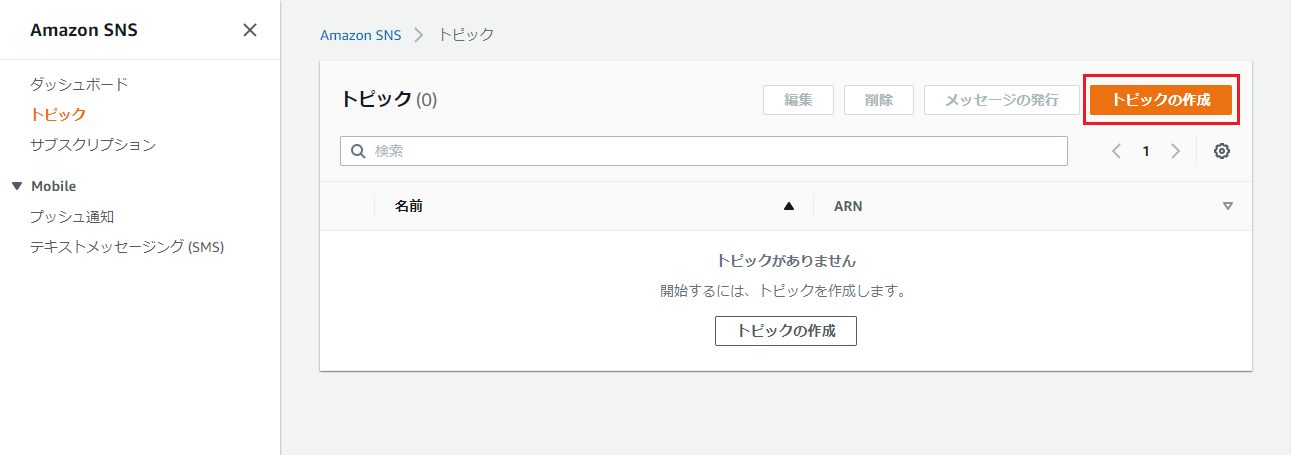This screenshot has width=1291, height=455.
Task: Open テキストメッセージング (SMS) page
Action: [x=127, y=247]
